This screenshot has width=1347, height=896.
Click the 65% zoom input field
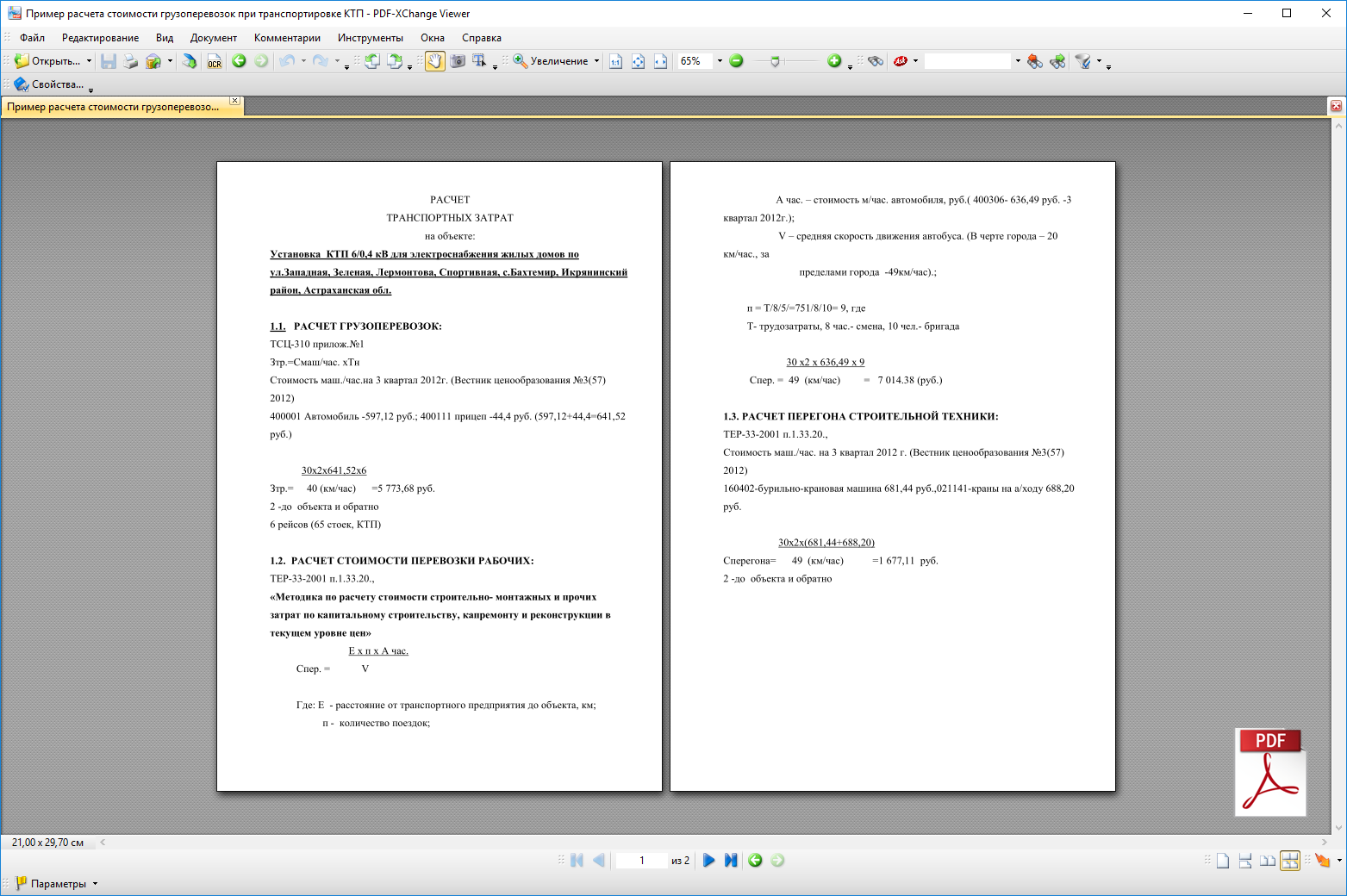pos(695,61)
